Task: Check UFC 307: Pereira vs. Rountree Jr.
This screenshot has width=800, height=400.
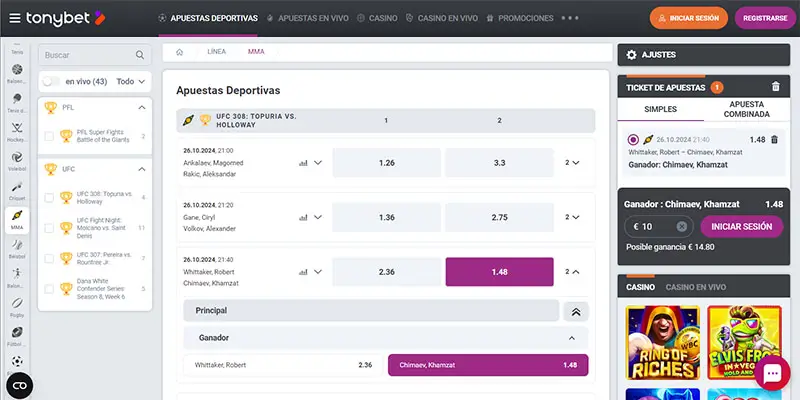Action: pos(49,259)
